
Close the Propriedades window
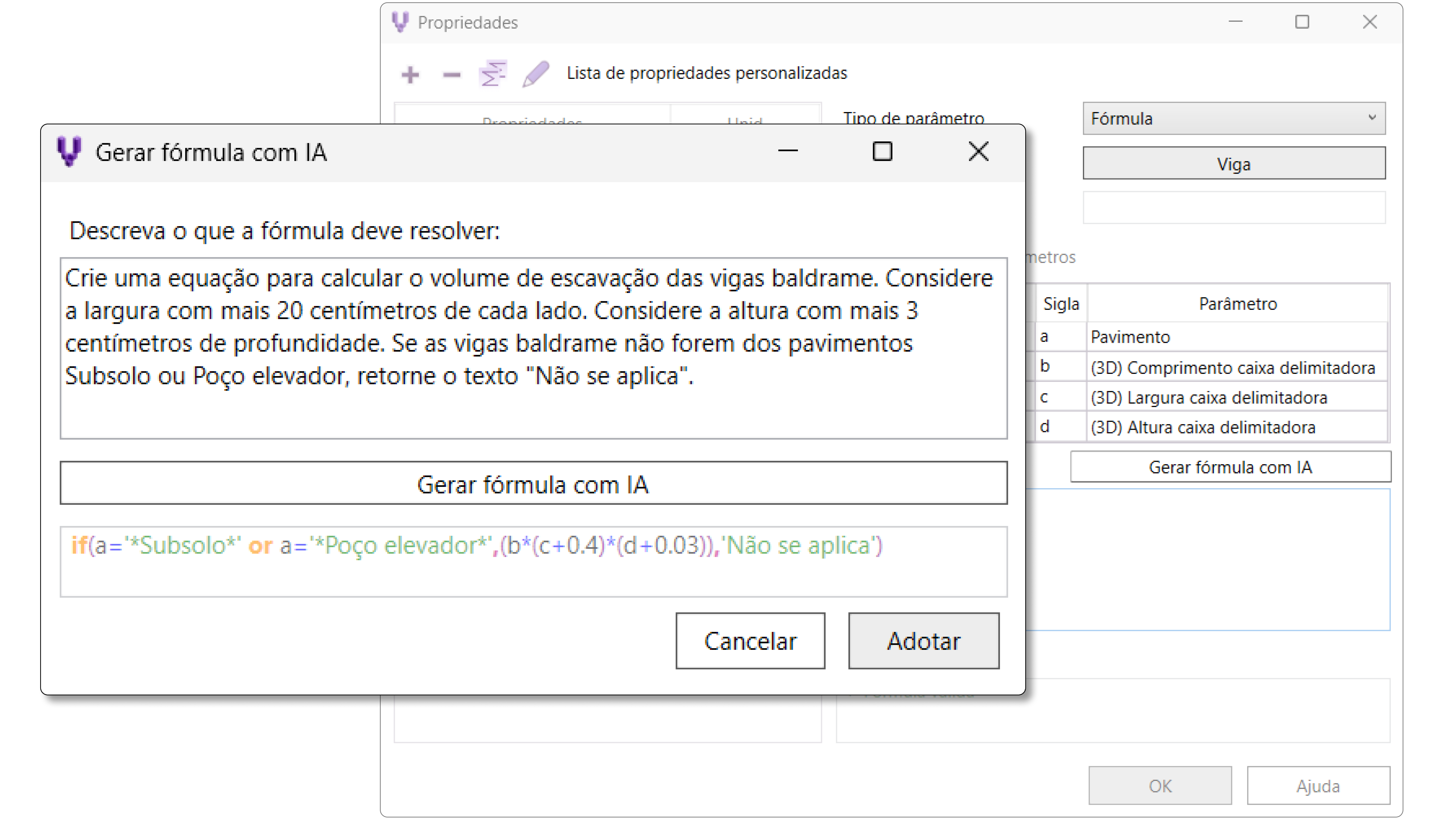(1370, 22)
